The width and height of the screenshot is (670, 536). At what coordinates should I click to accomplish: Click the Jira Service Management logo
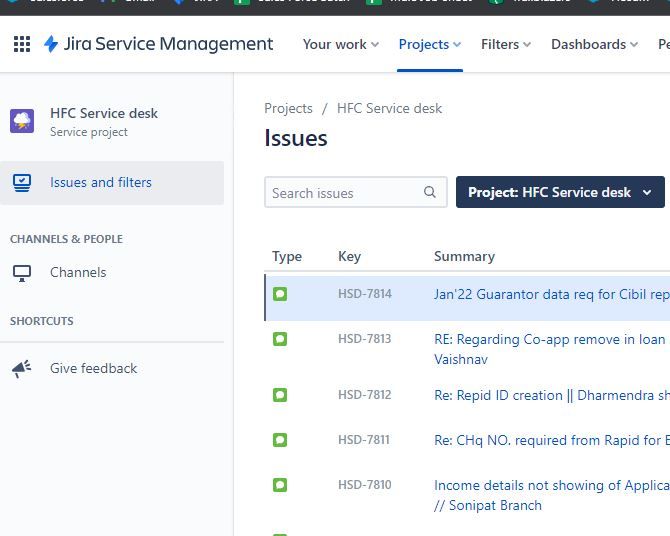159,44
